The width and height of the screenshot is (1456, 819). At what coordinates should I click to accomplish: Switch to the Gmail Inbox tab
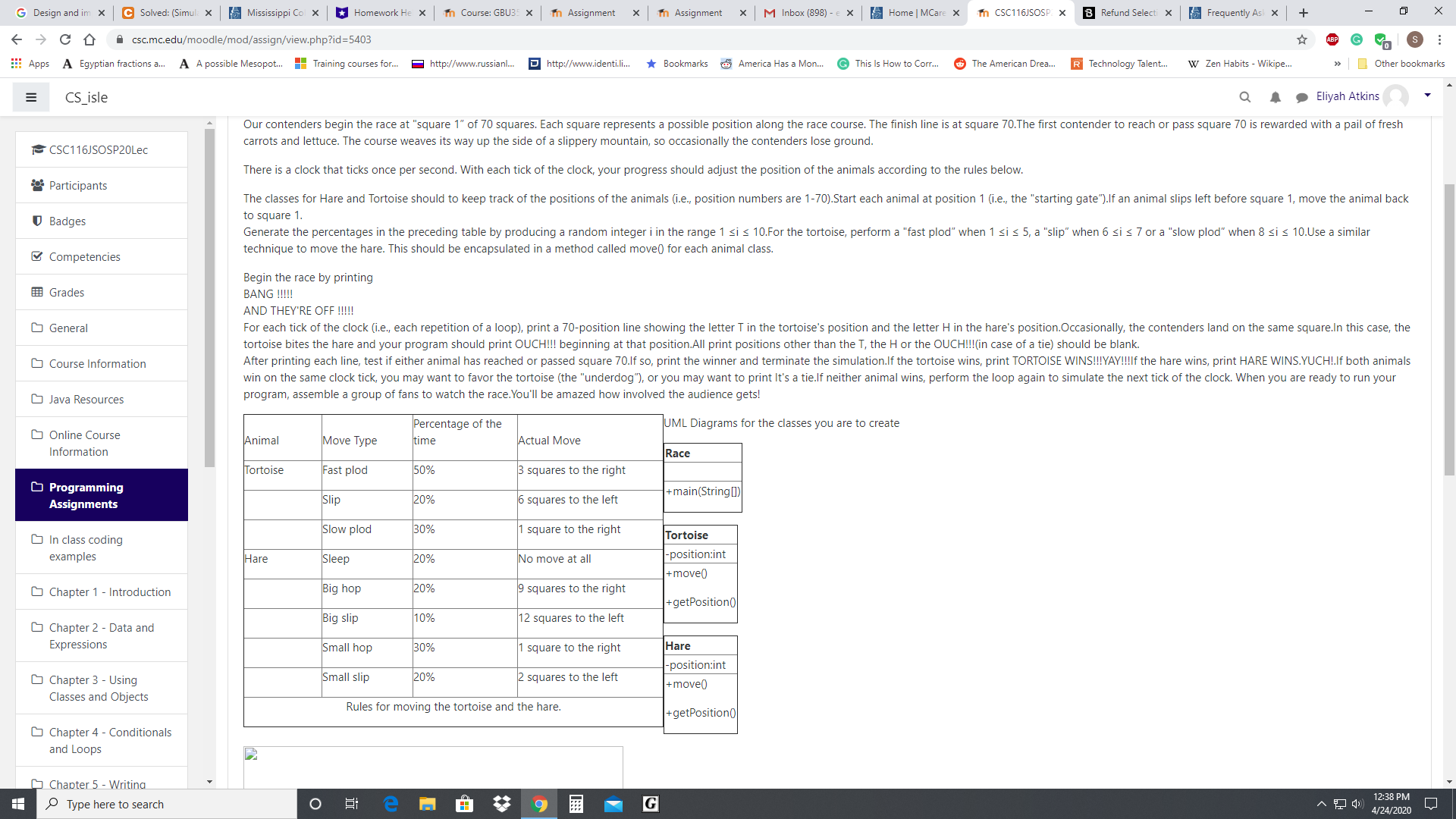[x=805, y=13]
